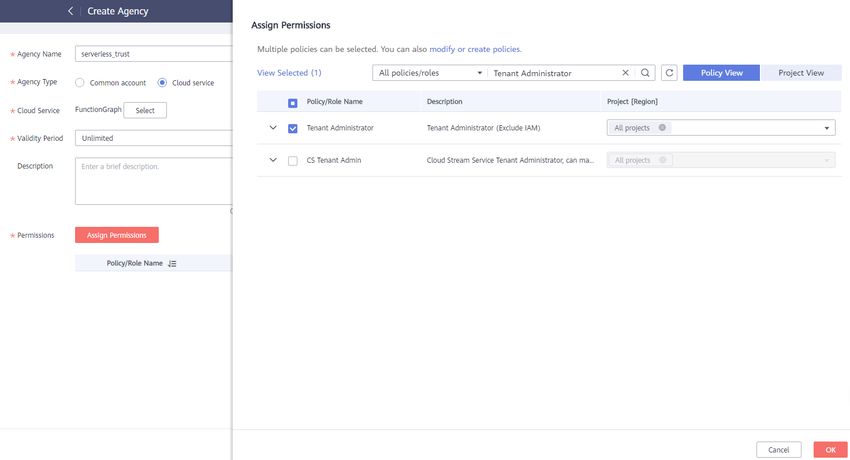850x460 pixels.
Task: Click the Project [Region] column header
Action: click(x=632, y=101)
